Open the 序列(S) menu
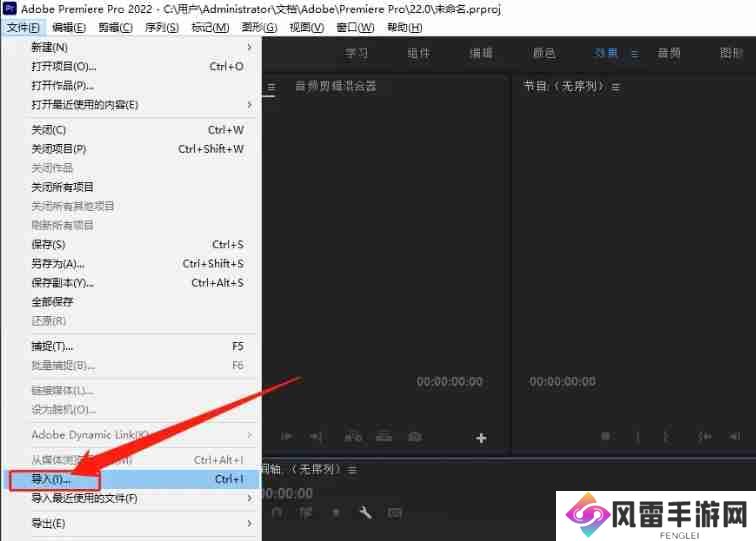Screen dimensions: 756x541 pos(162,27)
